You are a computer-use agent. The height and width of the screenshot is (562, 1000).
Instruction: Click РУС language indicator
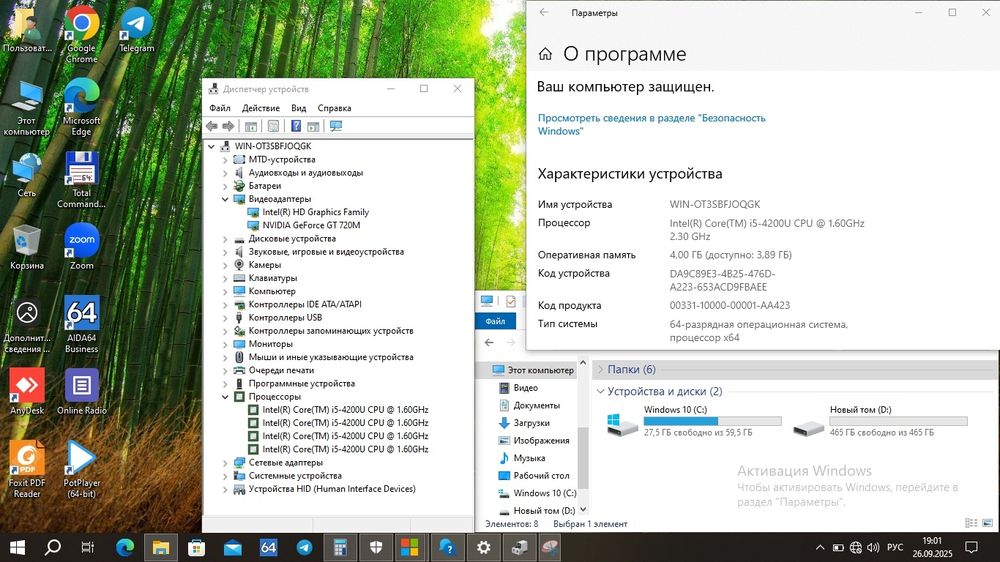[x=895, y=547]
